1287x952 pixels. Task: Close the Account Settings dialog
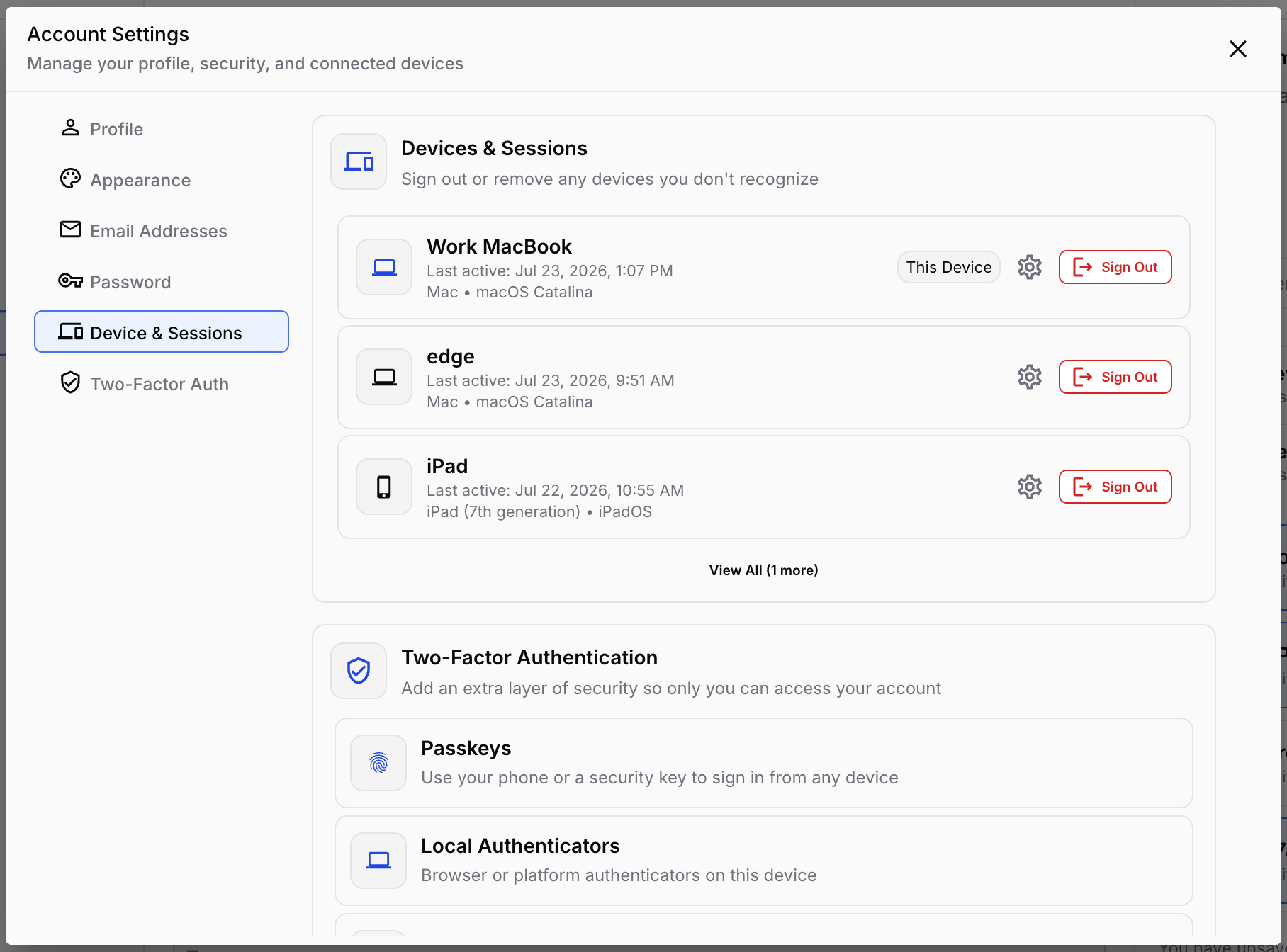1237,49
